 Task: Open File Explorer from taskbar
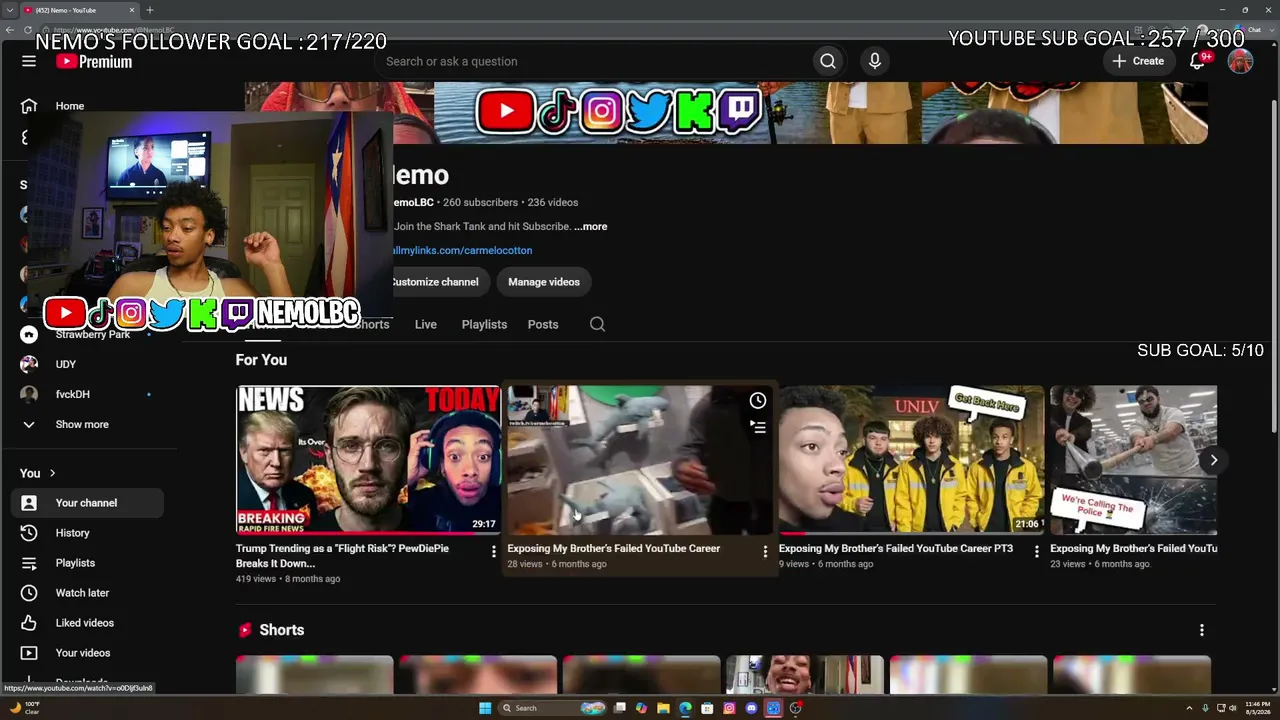(x=663, y=708)
